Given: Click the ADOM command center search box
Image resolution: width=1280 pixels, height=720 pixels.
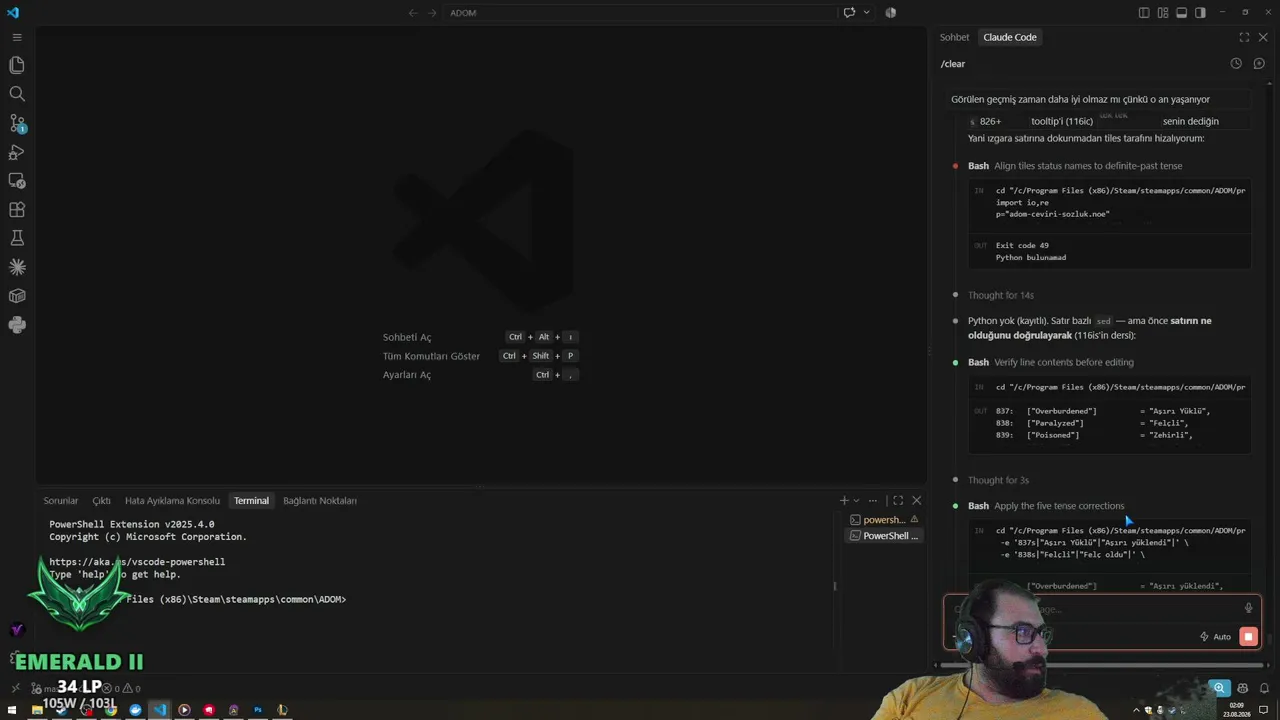Looking at the screenshot, I should [640, 13].
